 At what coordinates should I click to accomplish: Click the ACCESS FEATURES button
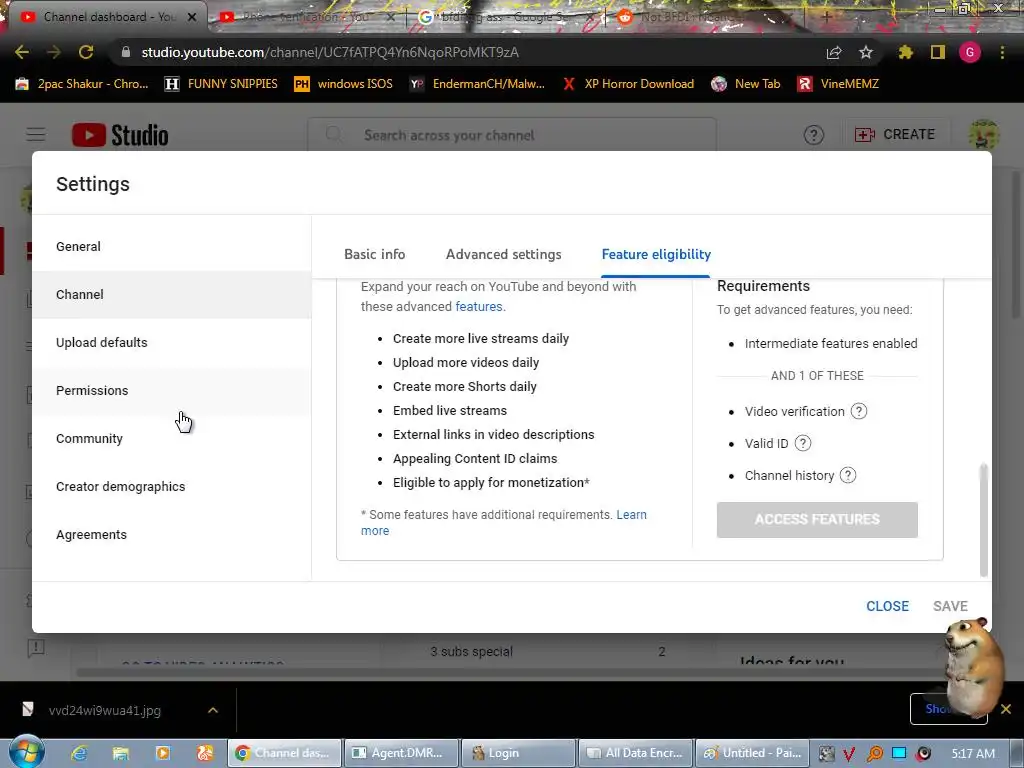817,519
